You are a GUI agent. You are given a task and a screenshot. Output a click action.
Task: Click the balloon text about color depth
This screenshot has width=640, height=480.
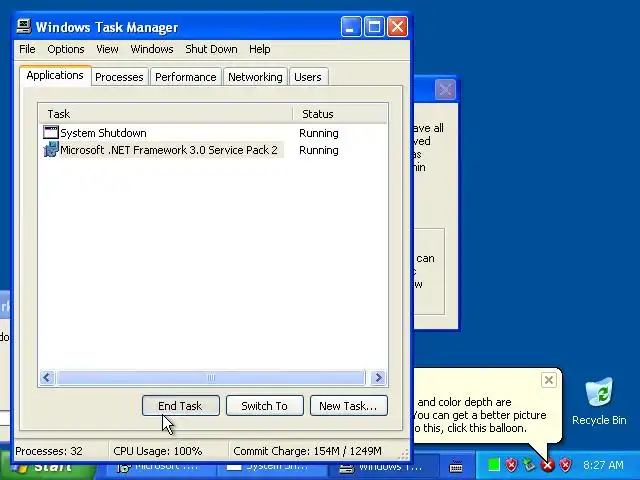[480, 415]
